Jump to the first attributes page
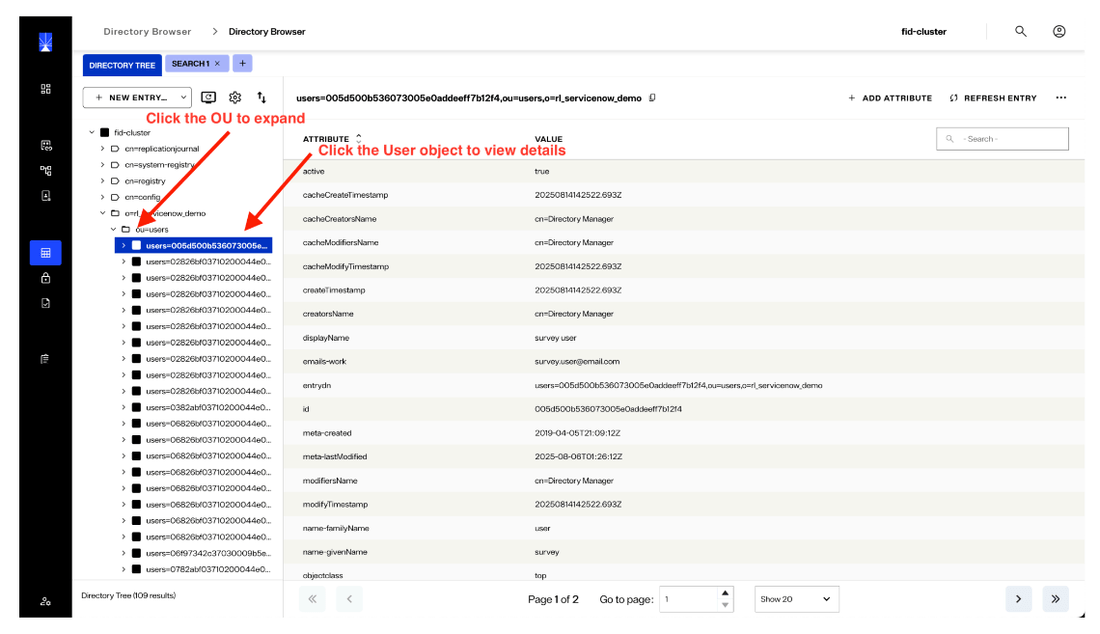This screenshot has height=634, width=1100. 312,599
